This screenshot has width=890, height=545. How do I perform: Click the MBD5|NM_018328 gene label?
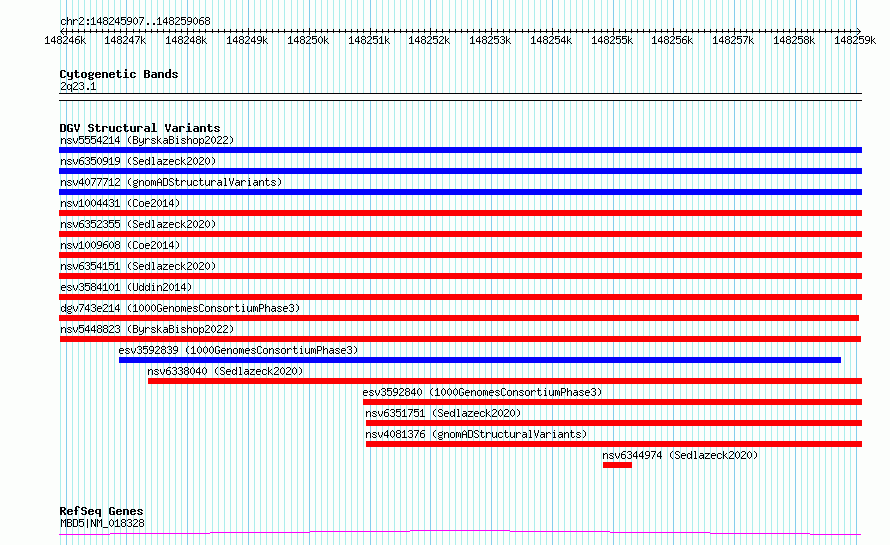point(102,523)
